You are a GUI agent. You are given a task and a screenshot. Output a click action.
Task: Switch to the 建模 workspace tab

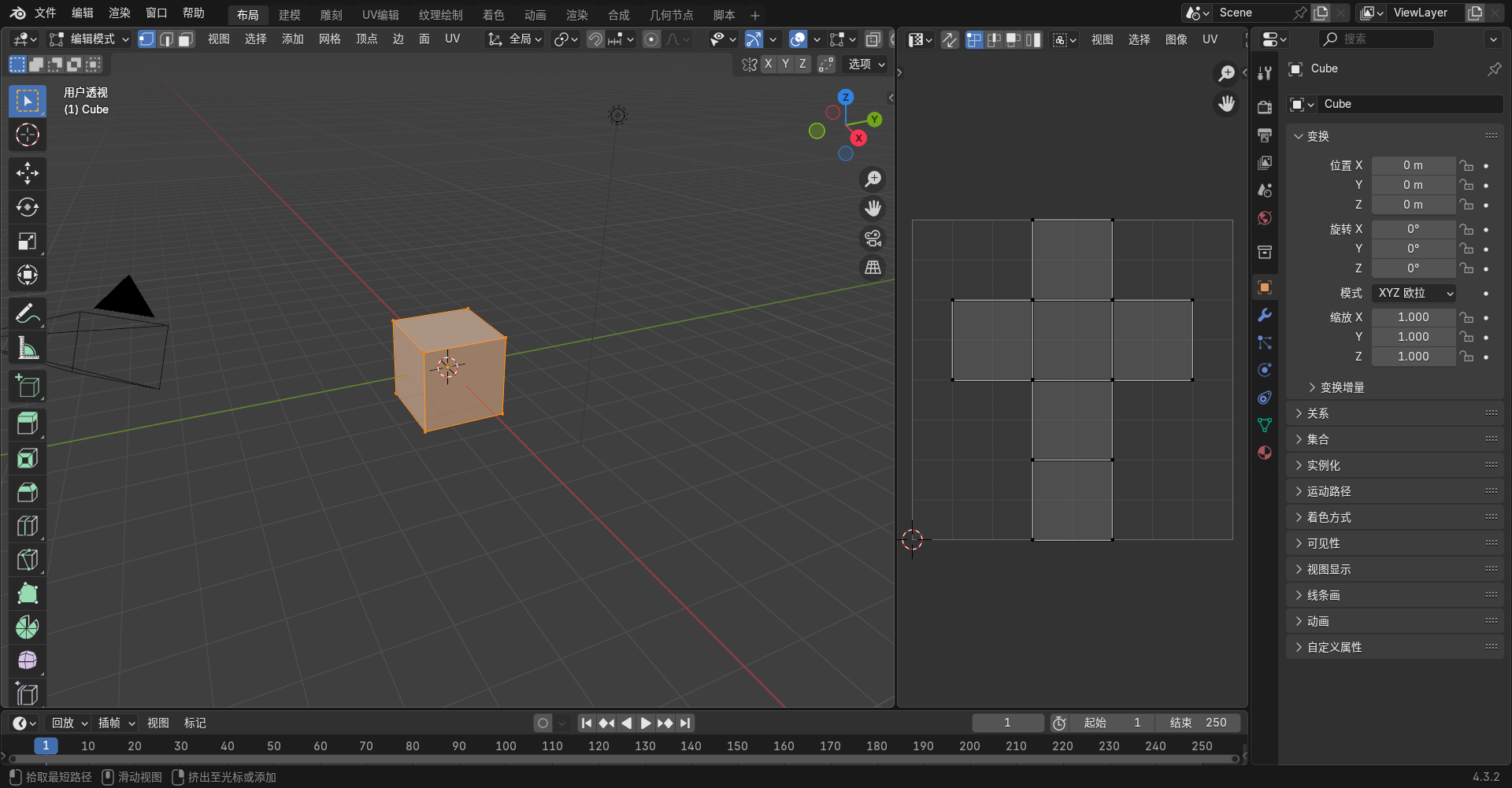pyautogui.click(x=289, y=15)
